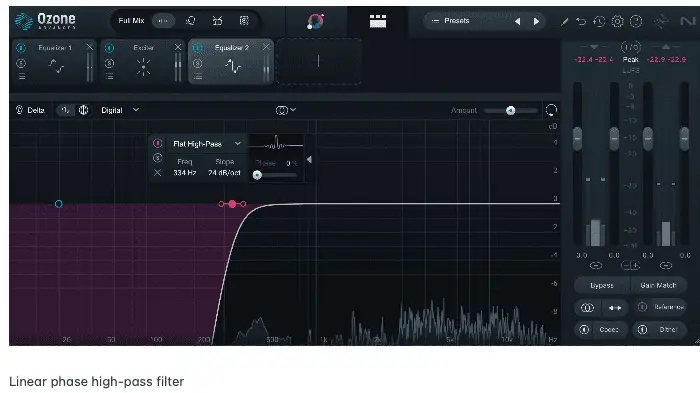Select the Equalizer 2 module curve icon
The image size is (700, 393).
point(233,67)
